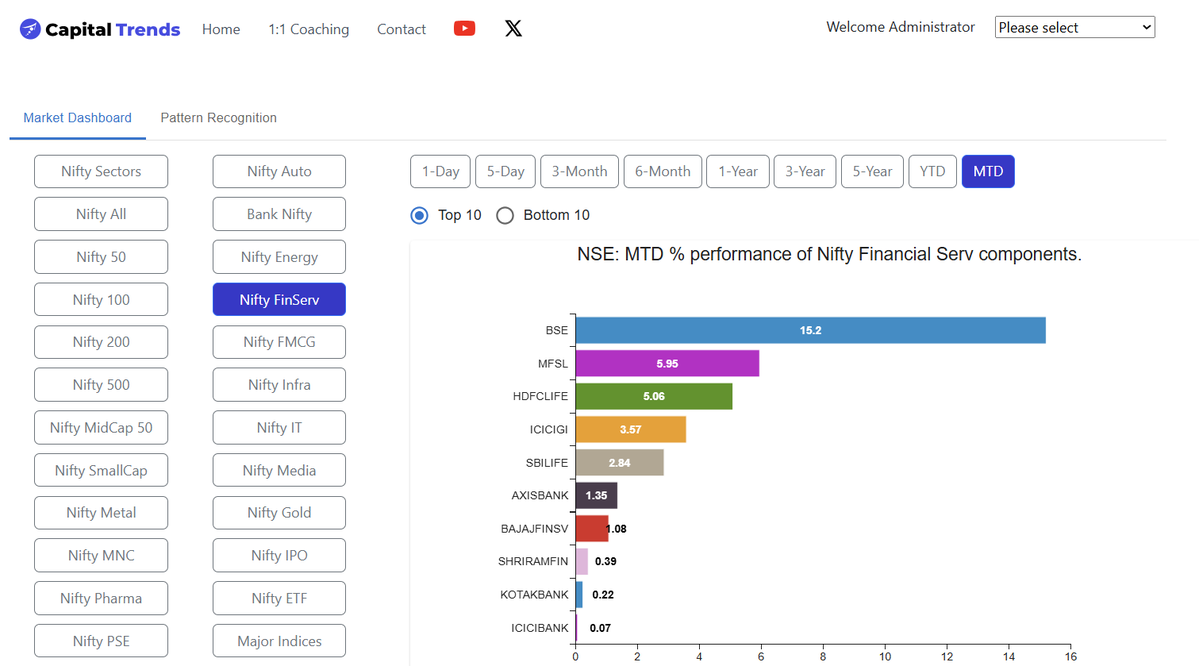Open the X social media icon
Image resolution: width=1199 pixels, height=666 pixels.
(513, 28)
